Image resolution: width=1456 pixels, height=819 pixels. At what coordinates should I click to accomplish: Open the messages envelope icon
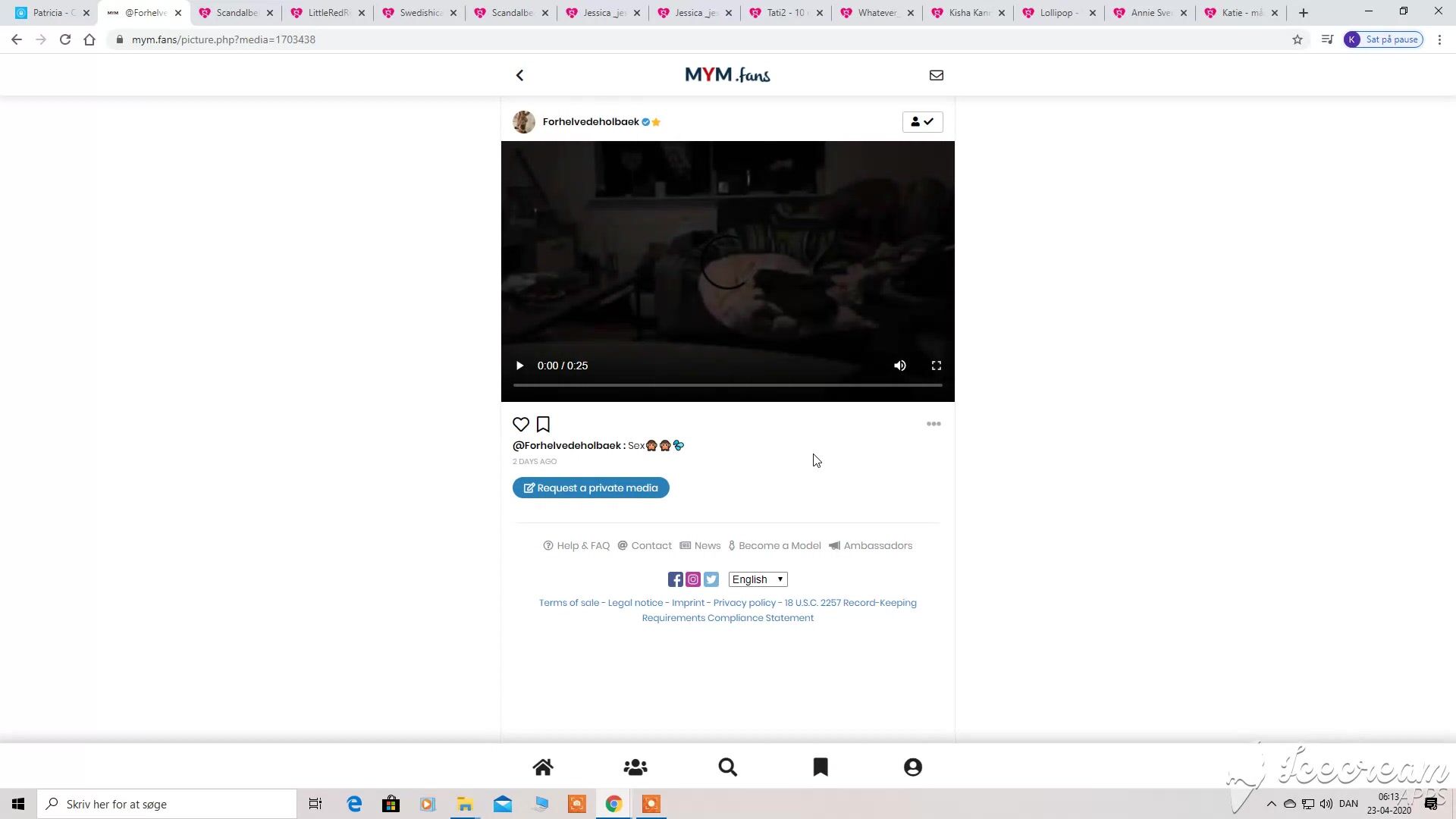937,75
